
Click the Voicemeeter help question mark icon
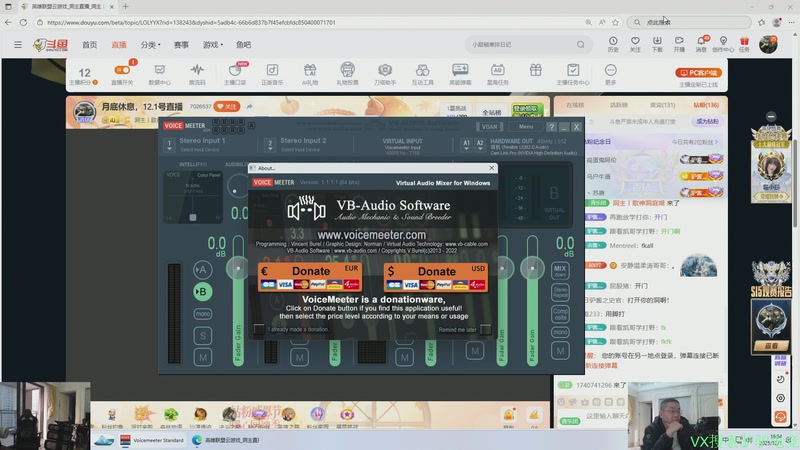coord(552,127)
